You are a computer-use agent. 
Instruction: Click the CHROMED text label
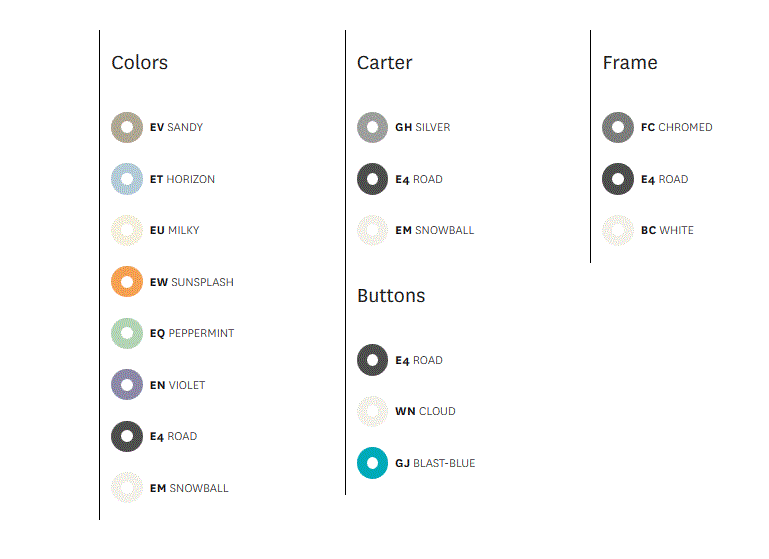pyautogui.click(x=685, y=127)
